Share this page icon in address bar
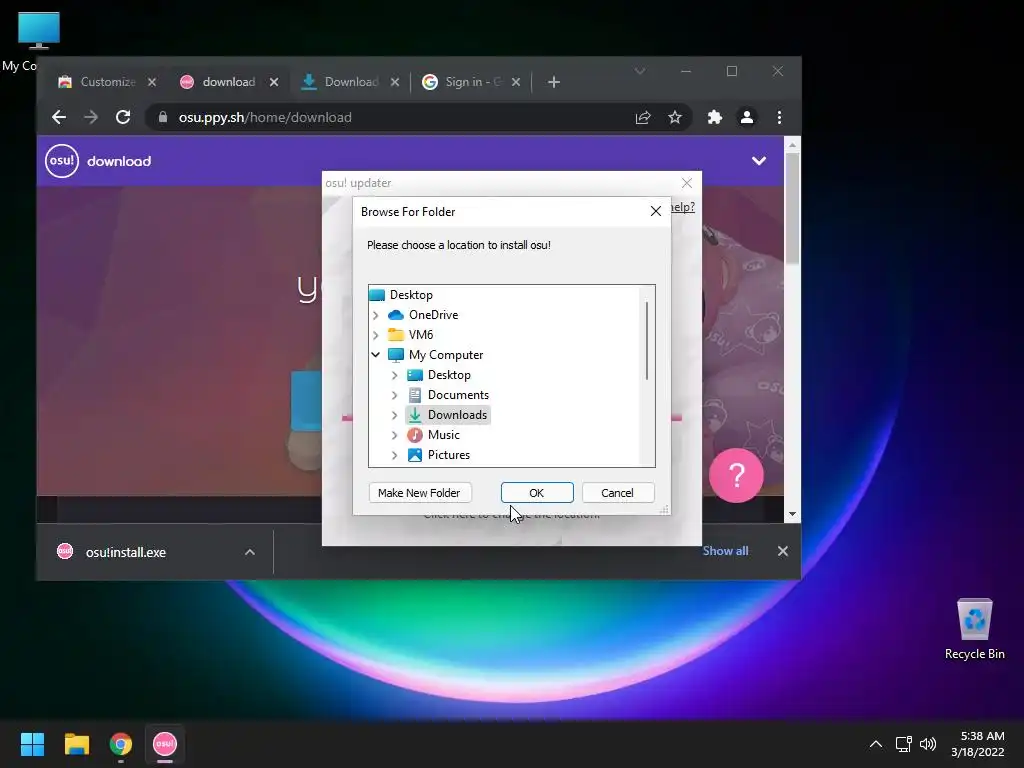1024x768 pixels. point(643,117)
